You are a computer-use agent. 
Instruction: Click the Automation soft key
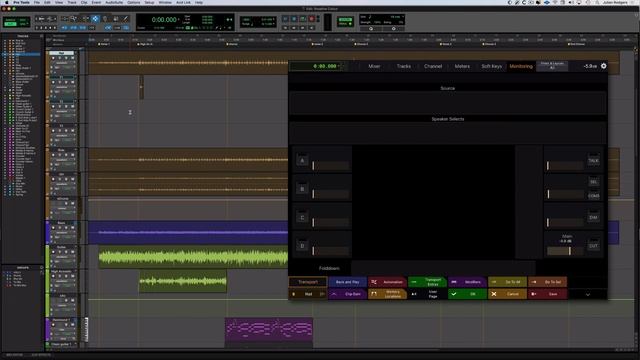387,282
